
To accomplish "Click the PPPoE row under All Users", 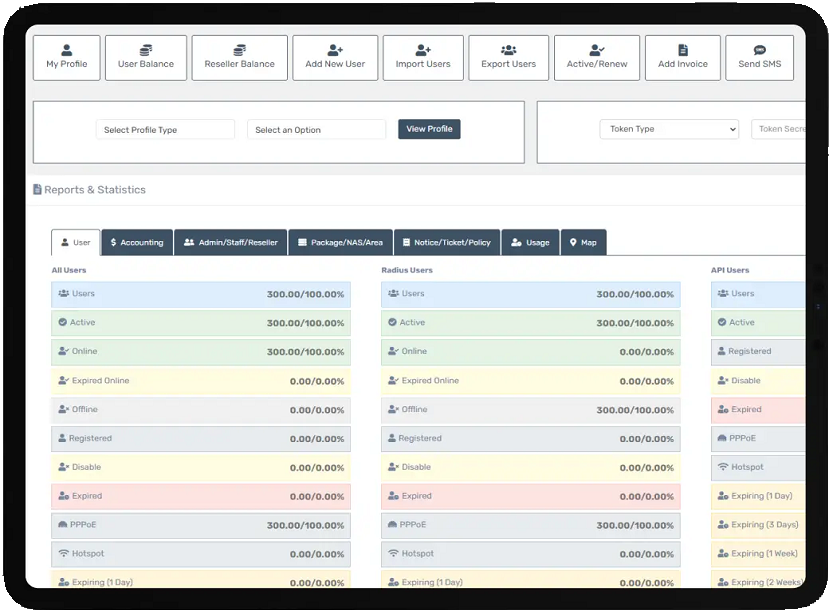I will pos(201,525).
